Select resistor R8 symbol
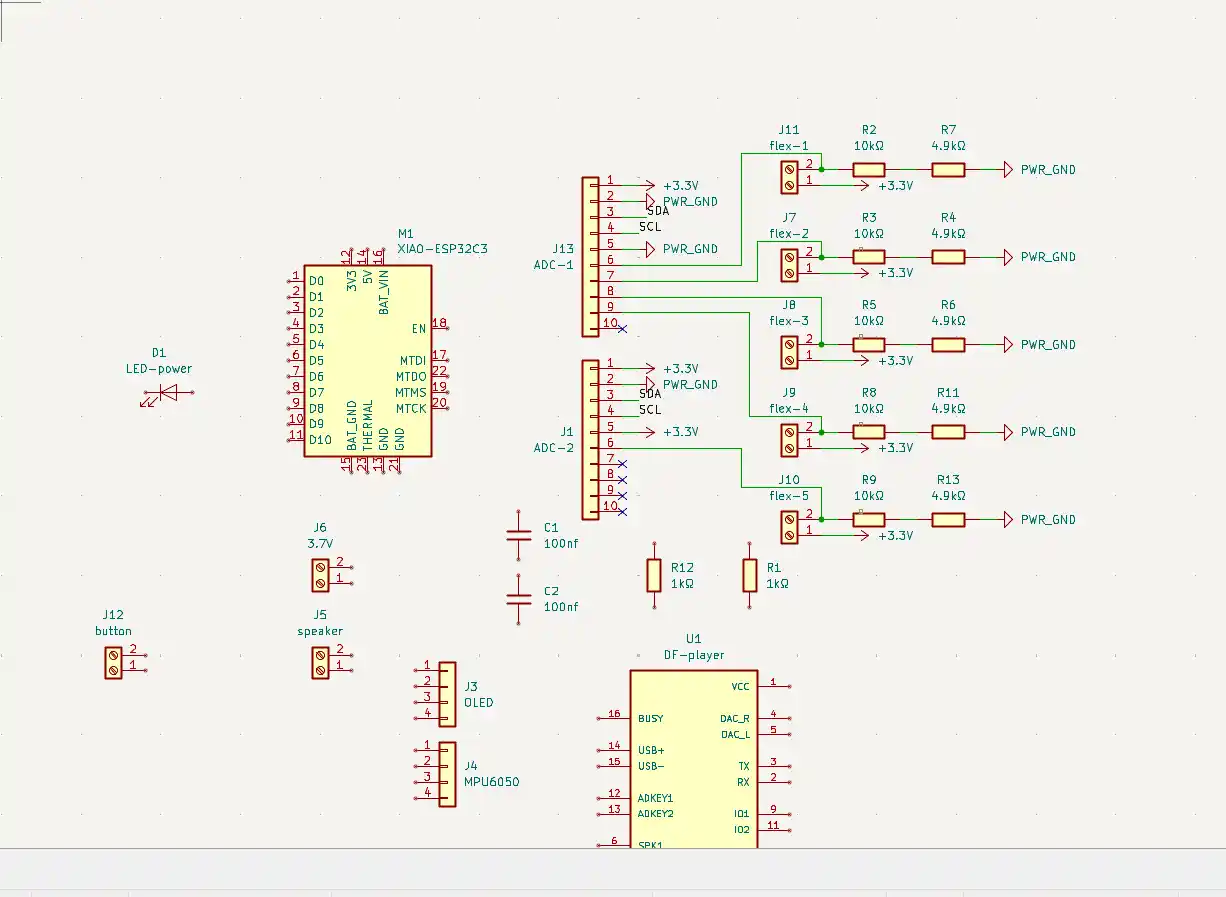The image size is (1226, 897). (x=869, y=432)
